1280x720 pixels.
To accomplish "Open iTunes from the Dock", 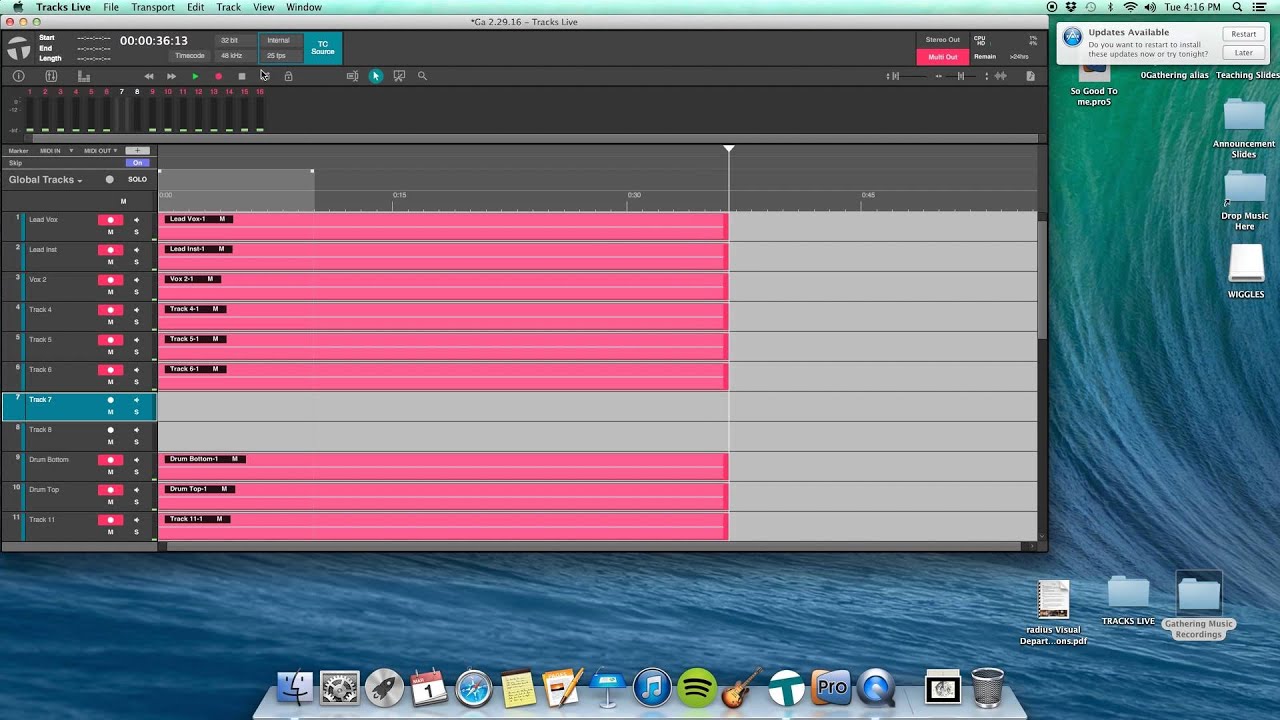I will pyautogui.click(x=652, y=688).
